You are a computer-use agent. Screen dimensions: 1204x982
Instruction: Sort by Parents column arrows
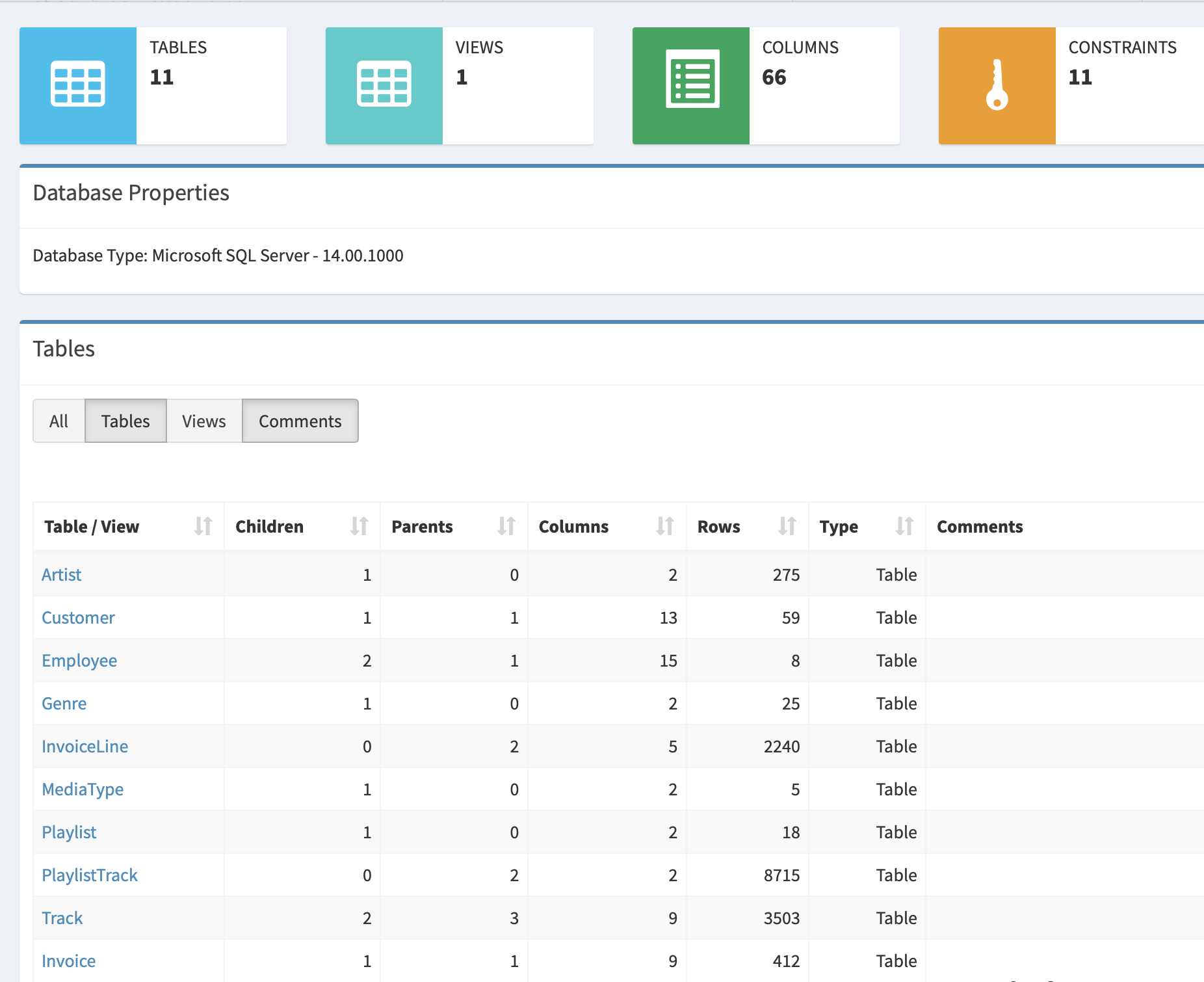tap(506, 526)
